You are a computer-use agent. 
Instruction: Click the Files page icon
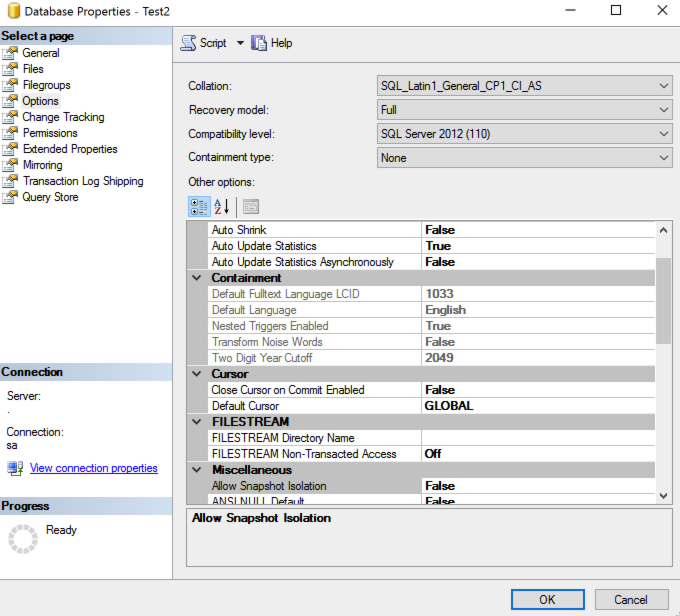(x=10, y=69)
